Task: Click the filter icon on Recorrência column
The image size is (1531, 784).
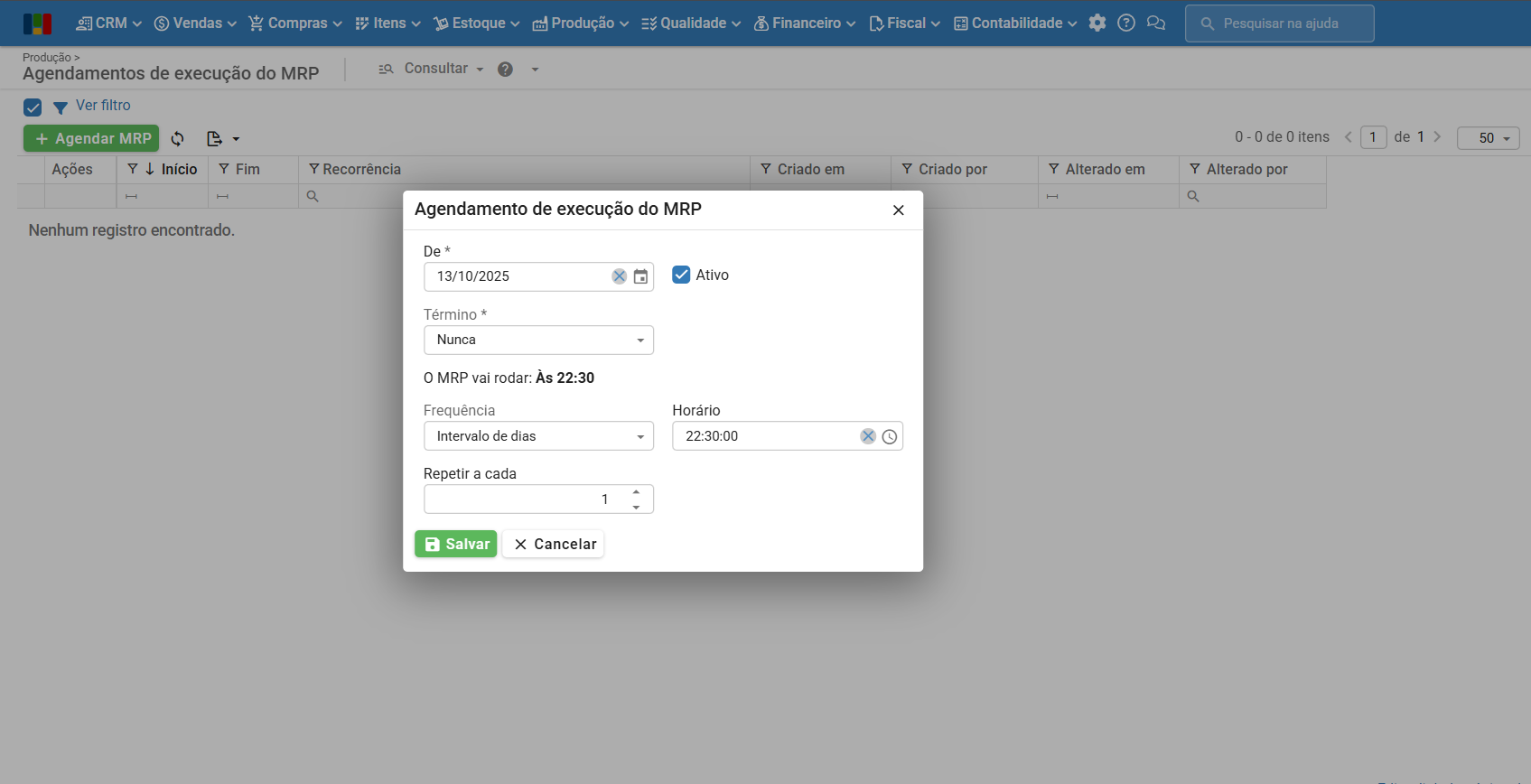Action: point(314,169)
